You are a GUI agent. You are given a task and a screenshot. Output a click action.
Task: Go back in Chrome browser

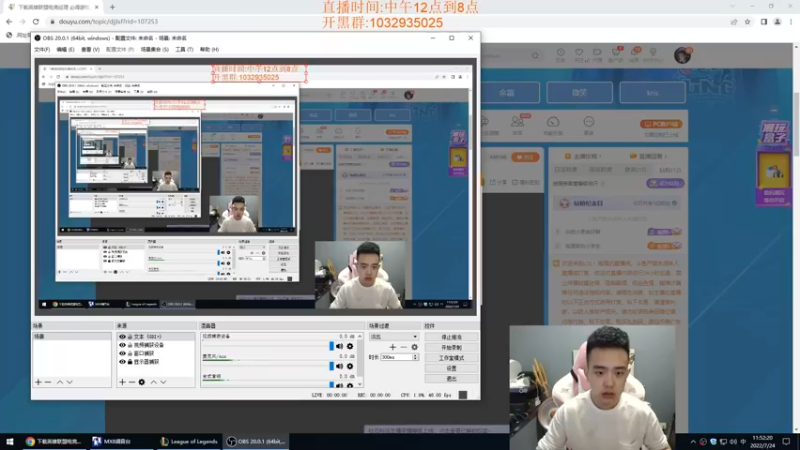(9, 21)
